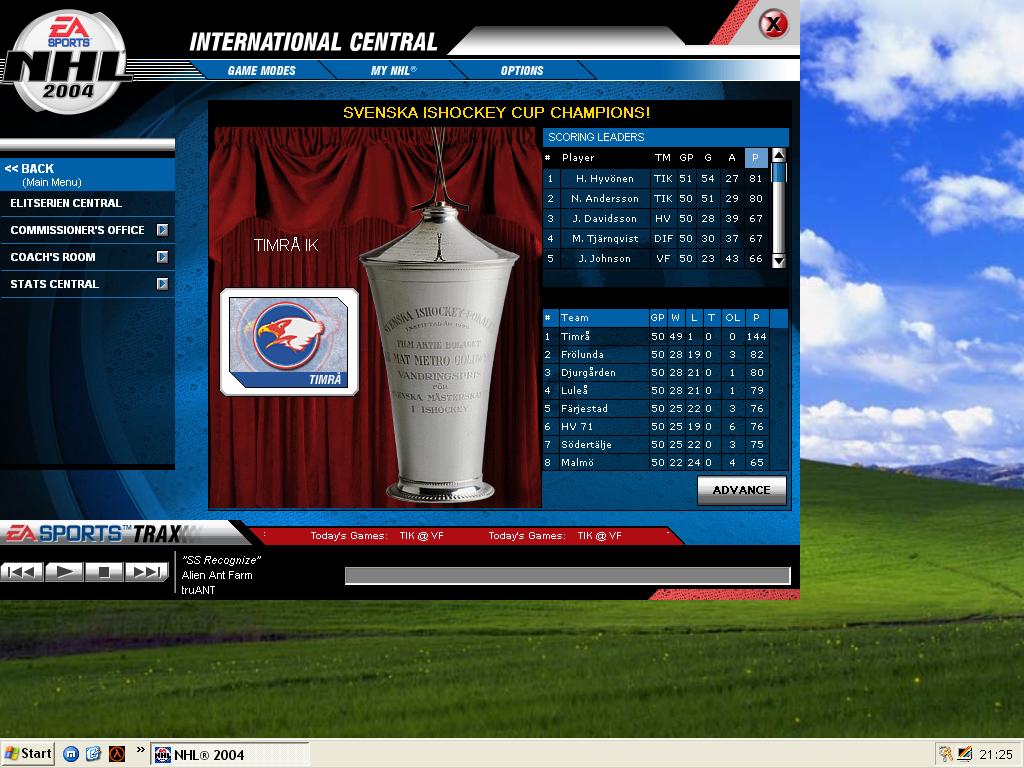
Task: Expand the Coach's Room arrow
Action: [163, 257]
